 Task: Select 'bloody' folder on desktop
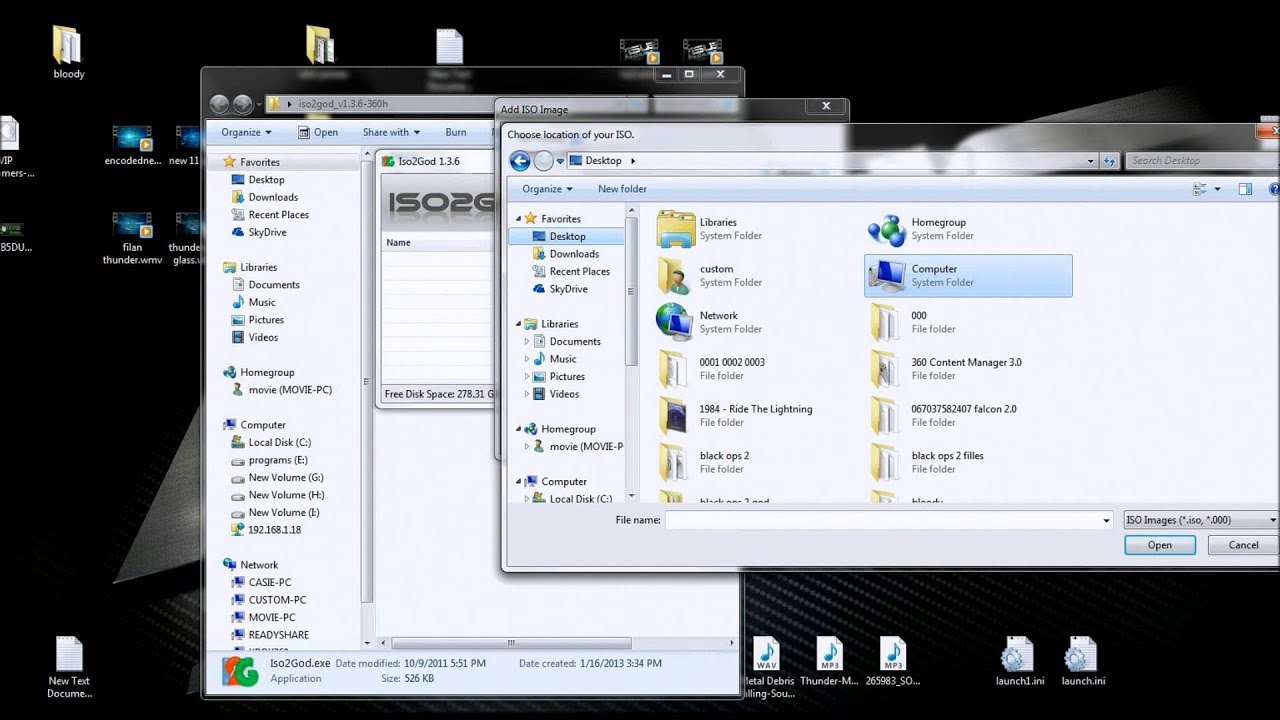(x=68, y=52)
